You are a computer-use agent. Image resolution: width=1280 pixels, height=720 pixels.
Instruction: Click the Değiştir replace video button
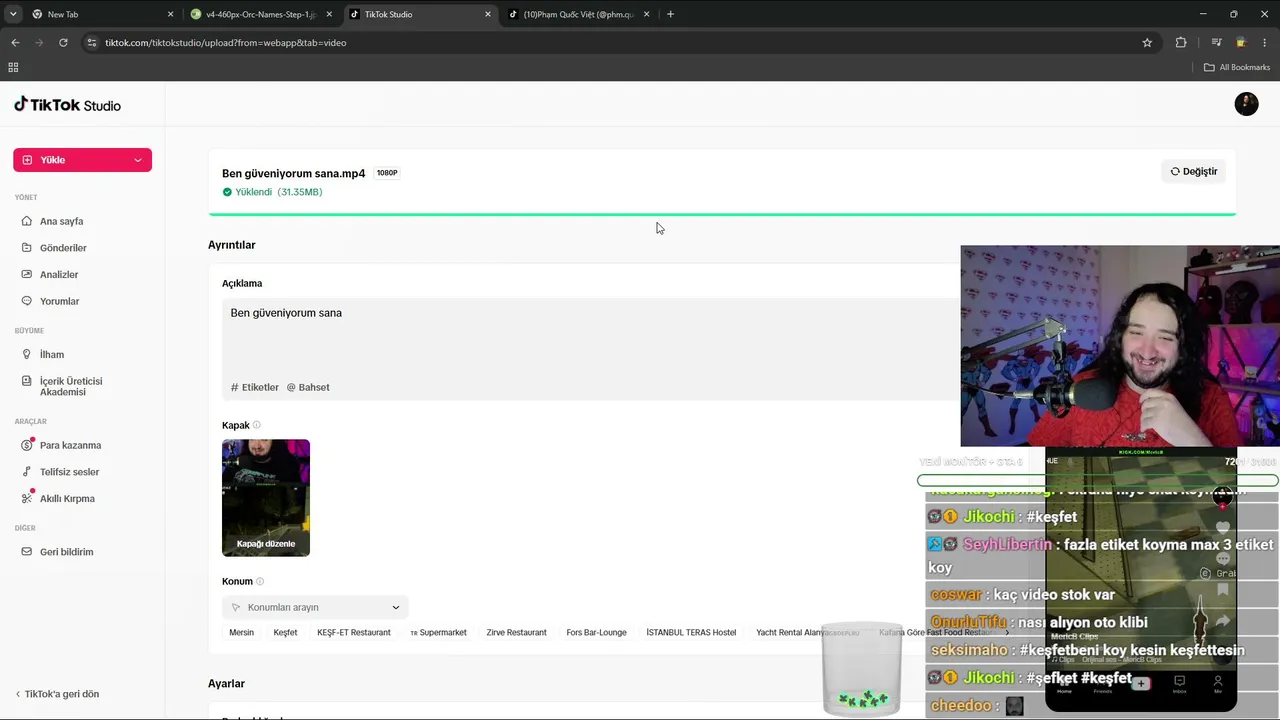1194,171
